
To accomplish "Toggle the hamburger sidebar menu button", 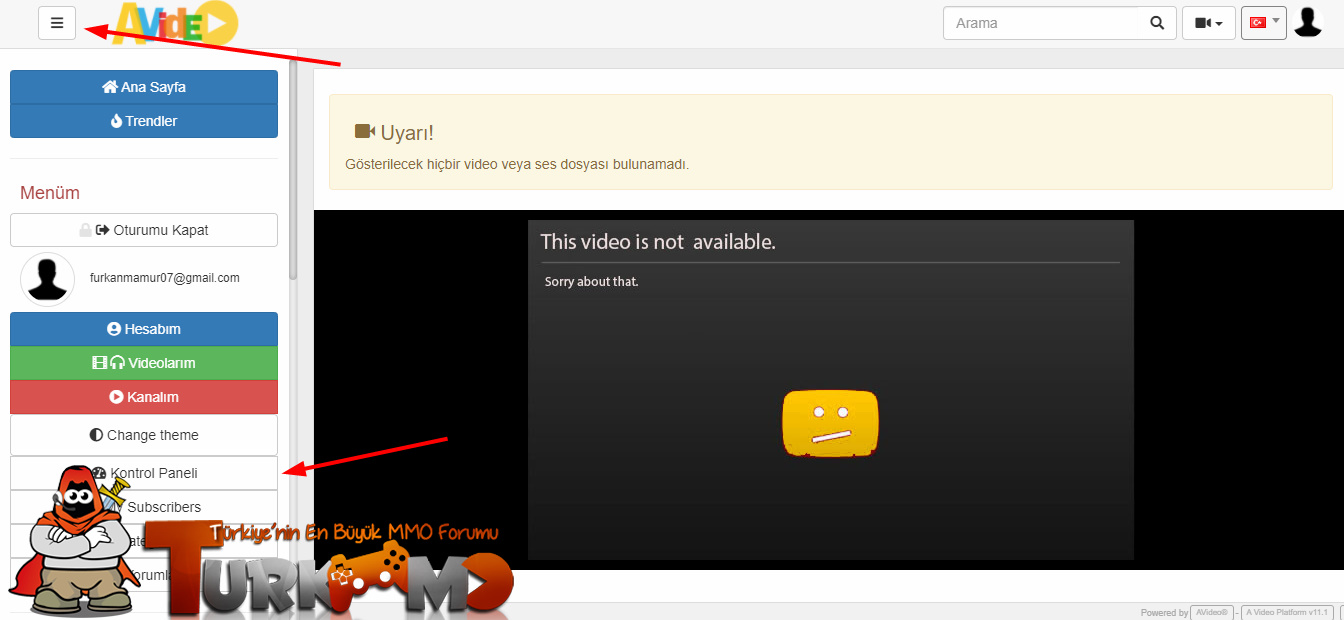I will click(x=57, y=23).
